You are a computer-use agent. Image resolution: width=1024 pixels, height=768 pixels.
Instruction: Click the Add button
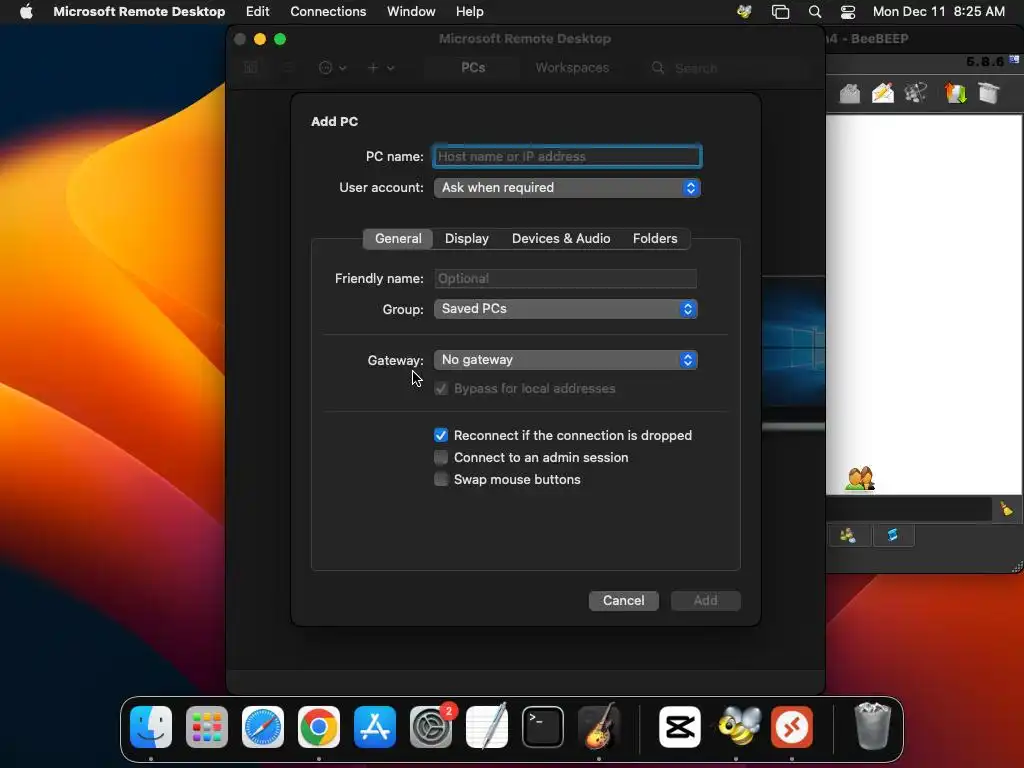pos(705,601)
